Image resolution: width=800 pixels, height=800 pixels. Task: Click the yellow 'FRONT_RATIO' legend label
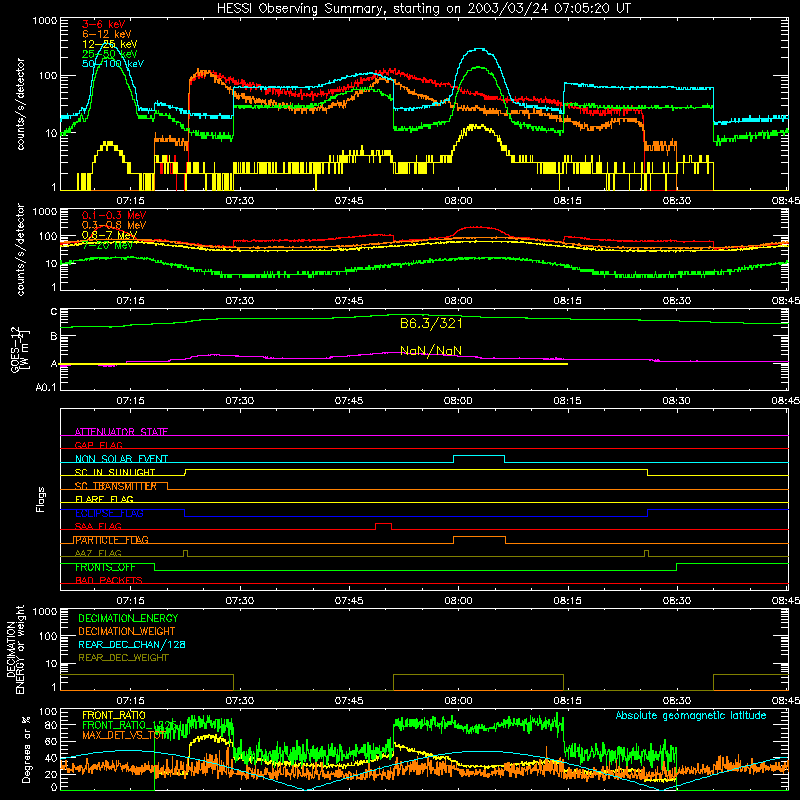[x=114, y=715]
